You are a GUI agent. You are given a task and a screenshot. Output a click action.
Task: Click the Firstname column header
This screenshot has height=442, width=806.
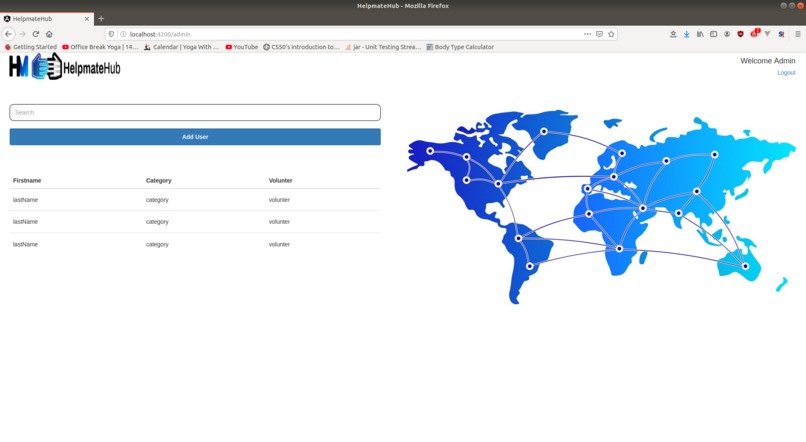(x=27, y=180)
